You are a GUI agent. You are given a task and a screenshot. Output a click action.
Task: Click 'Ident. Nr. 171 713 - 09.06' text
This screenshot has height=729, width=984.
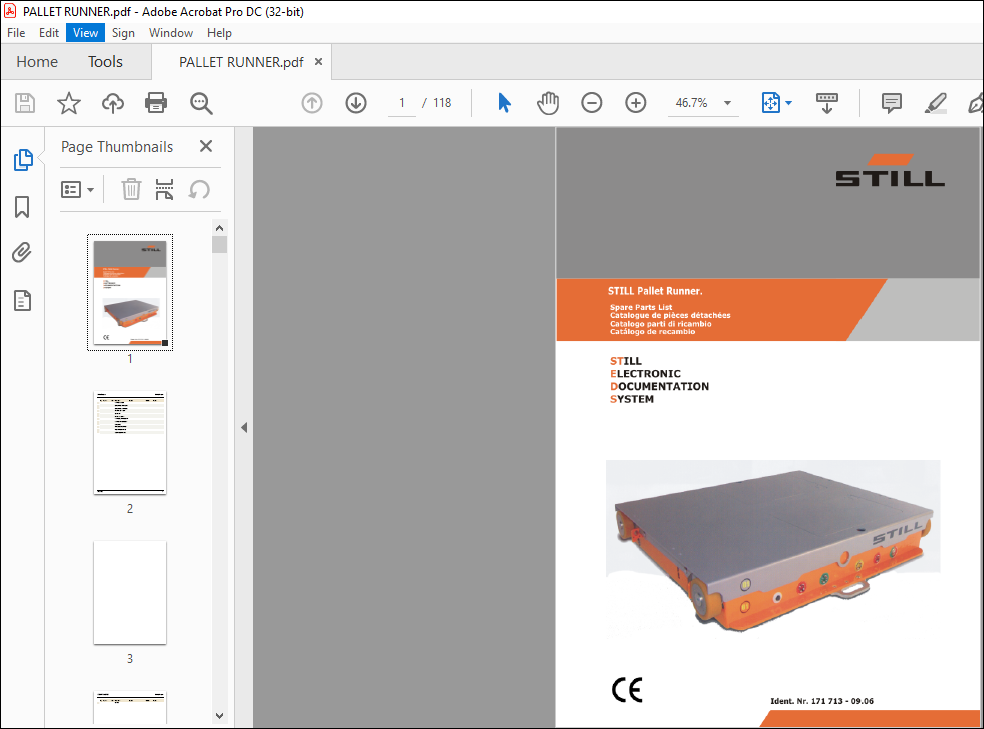821,701
